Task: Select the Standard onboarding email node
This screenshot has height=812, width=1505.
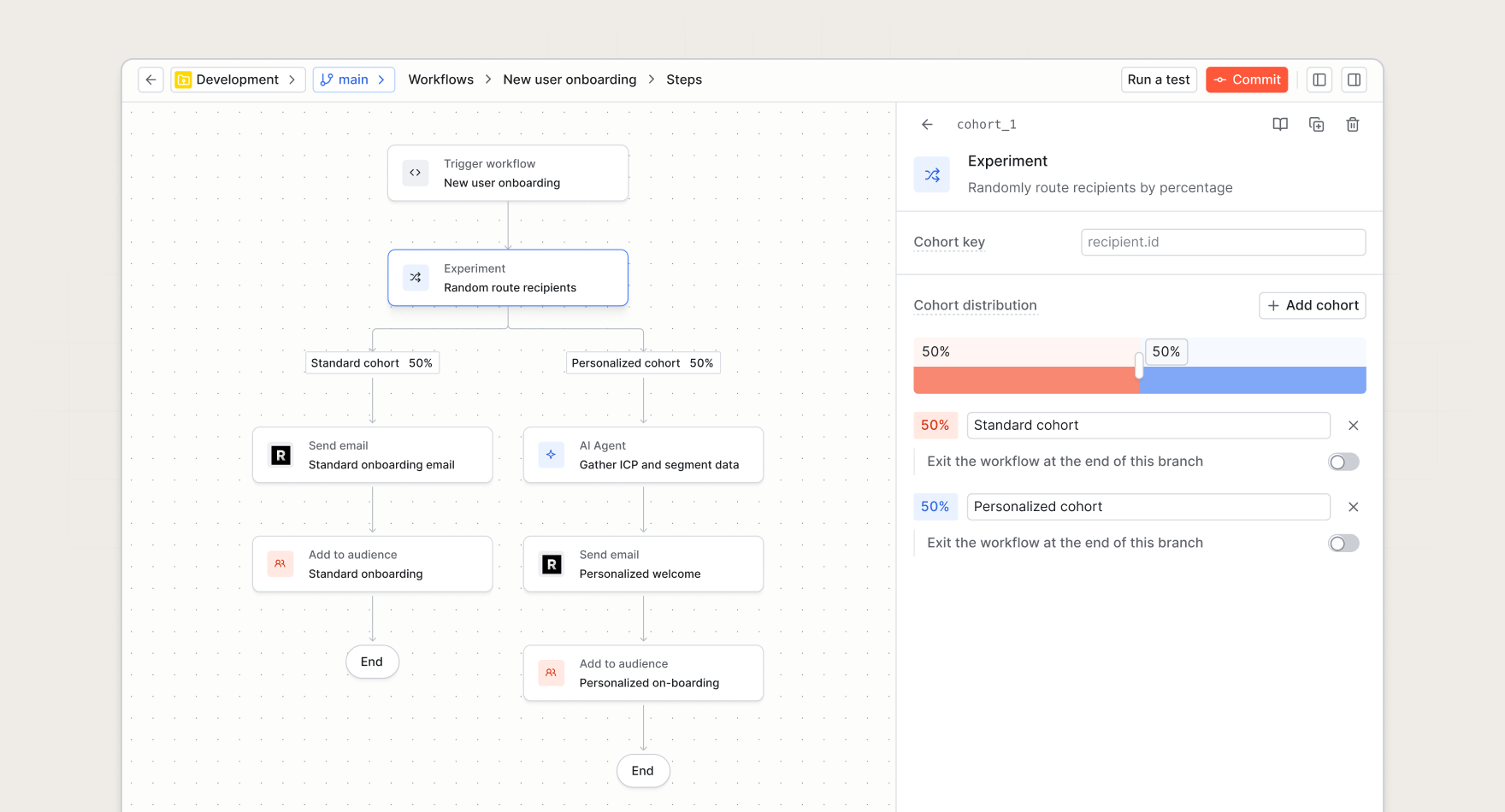Action: point(372,455)
